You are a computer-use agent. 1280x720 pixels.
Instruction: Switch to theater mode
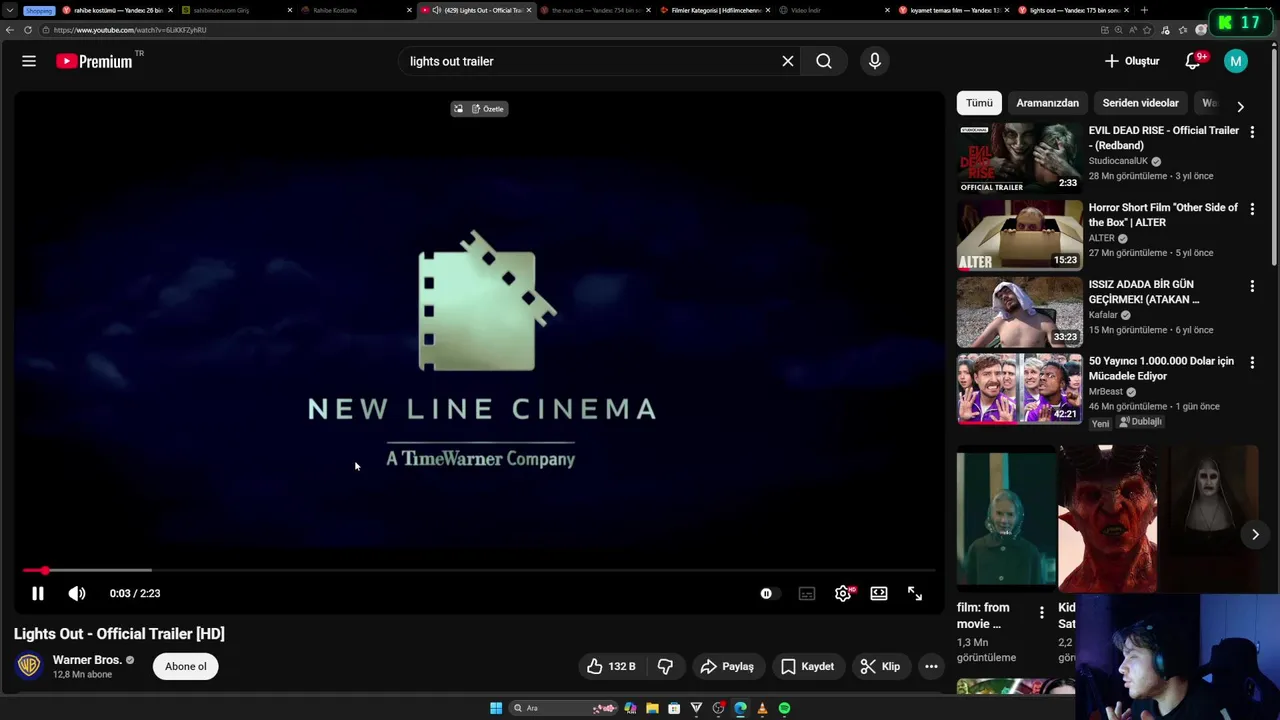point(879,593)
